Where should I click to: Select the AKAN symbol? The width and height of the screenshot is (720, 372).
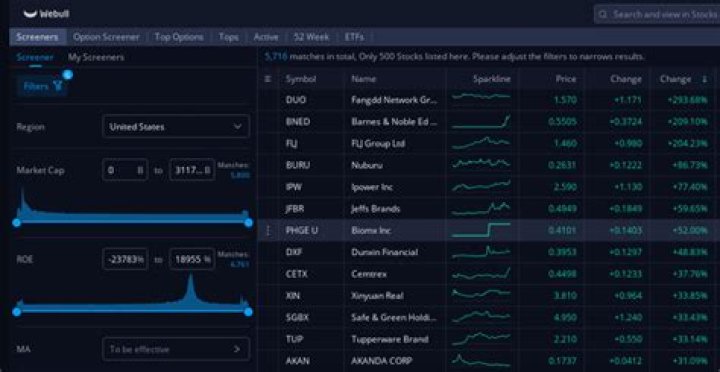(x=298, y=361)
